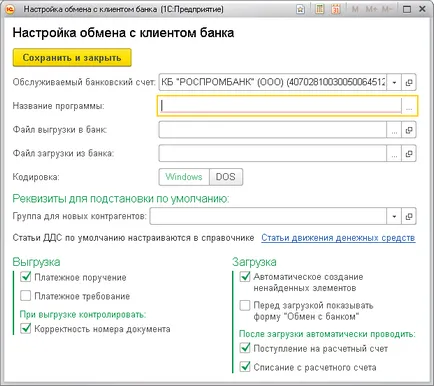The width and height of the screenshot is (434, 386).
Task: Click the Файл загрузки из банка field
Action: 272,153
